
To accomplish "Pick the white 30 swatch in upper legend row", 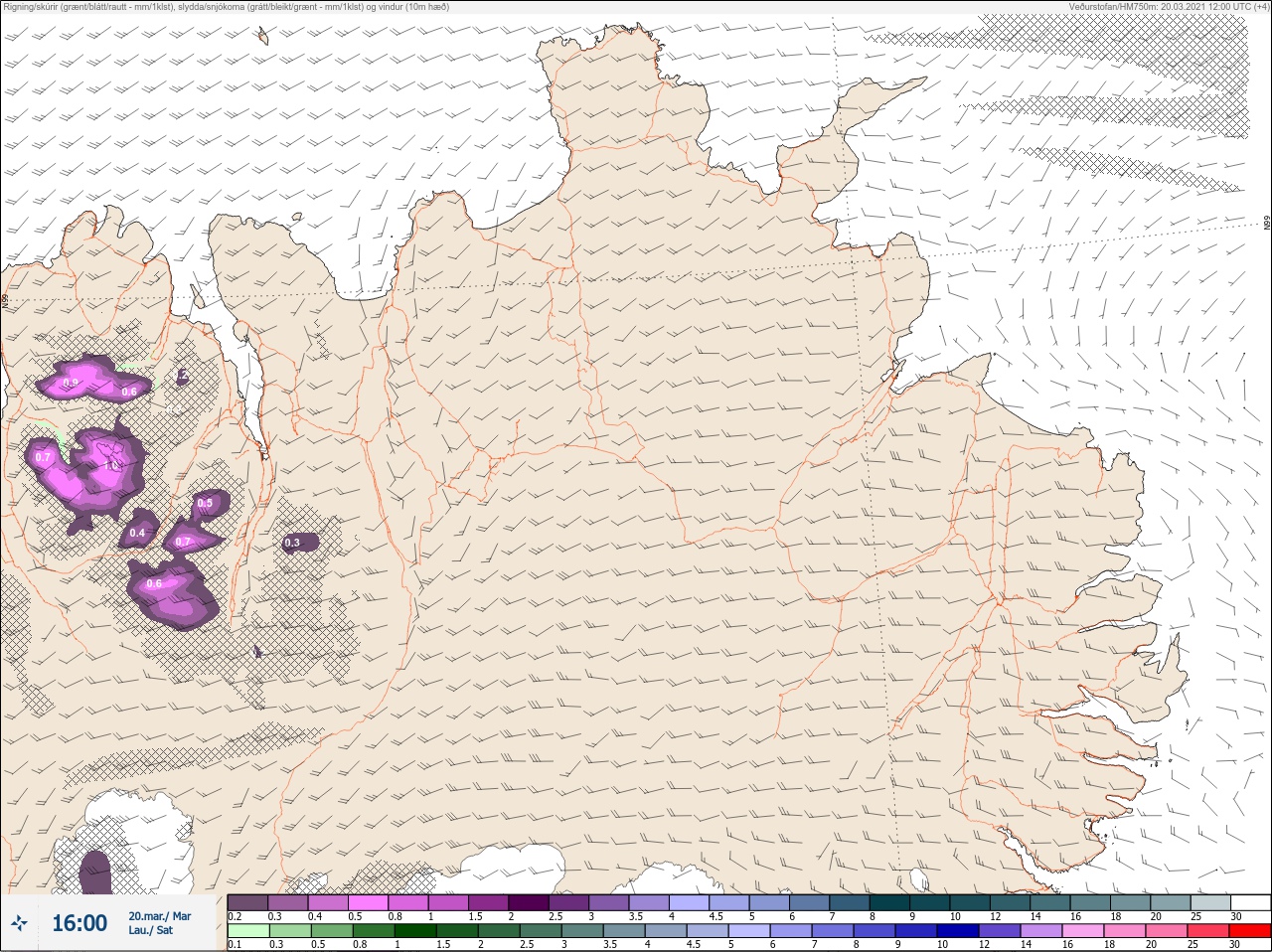I will (x=1250, y=902).
